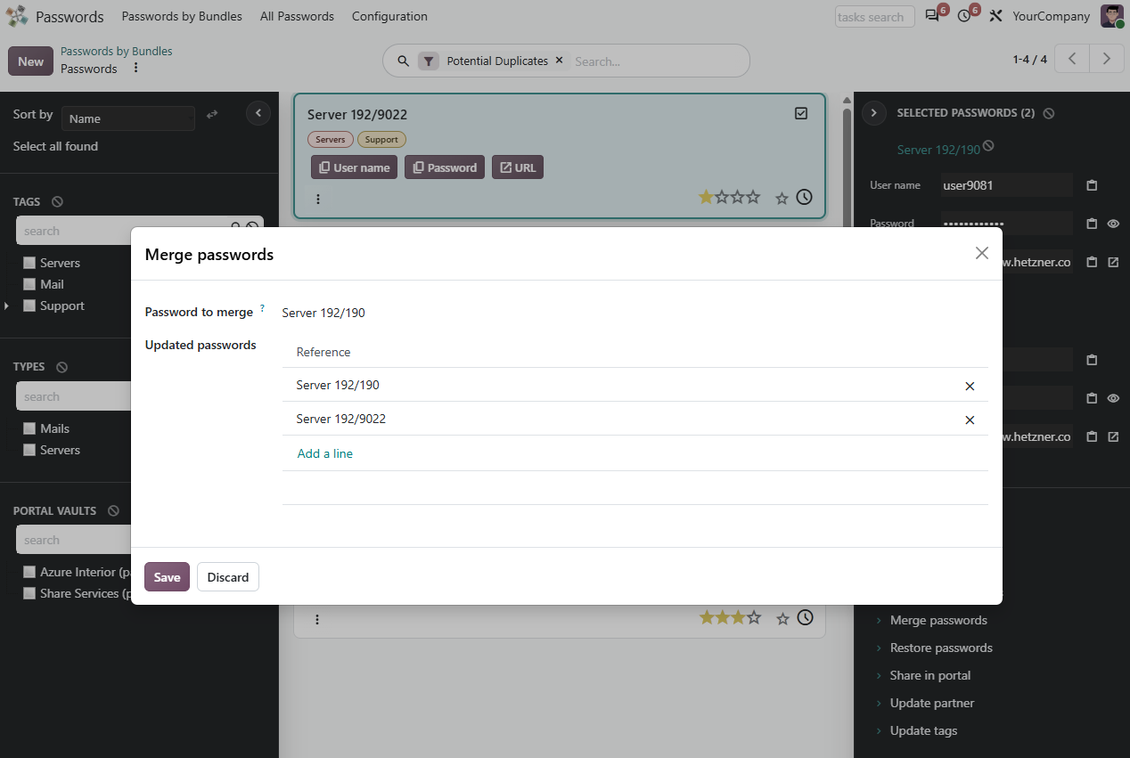Expand the Support tag tree node
Viewport: 1130px width, 758px height.
[6, 306]
